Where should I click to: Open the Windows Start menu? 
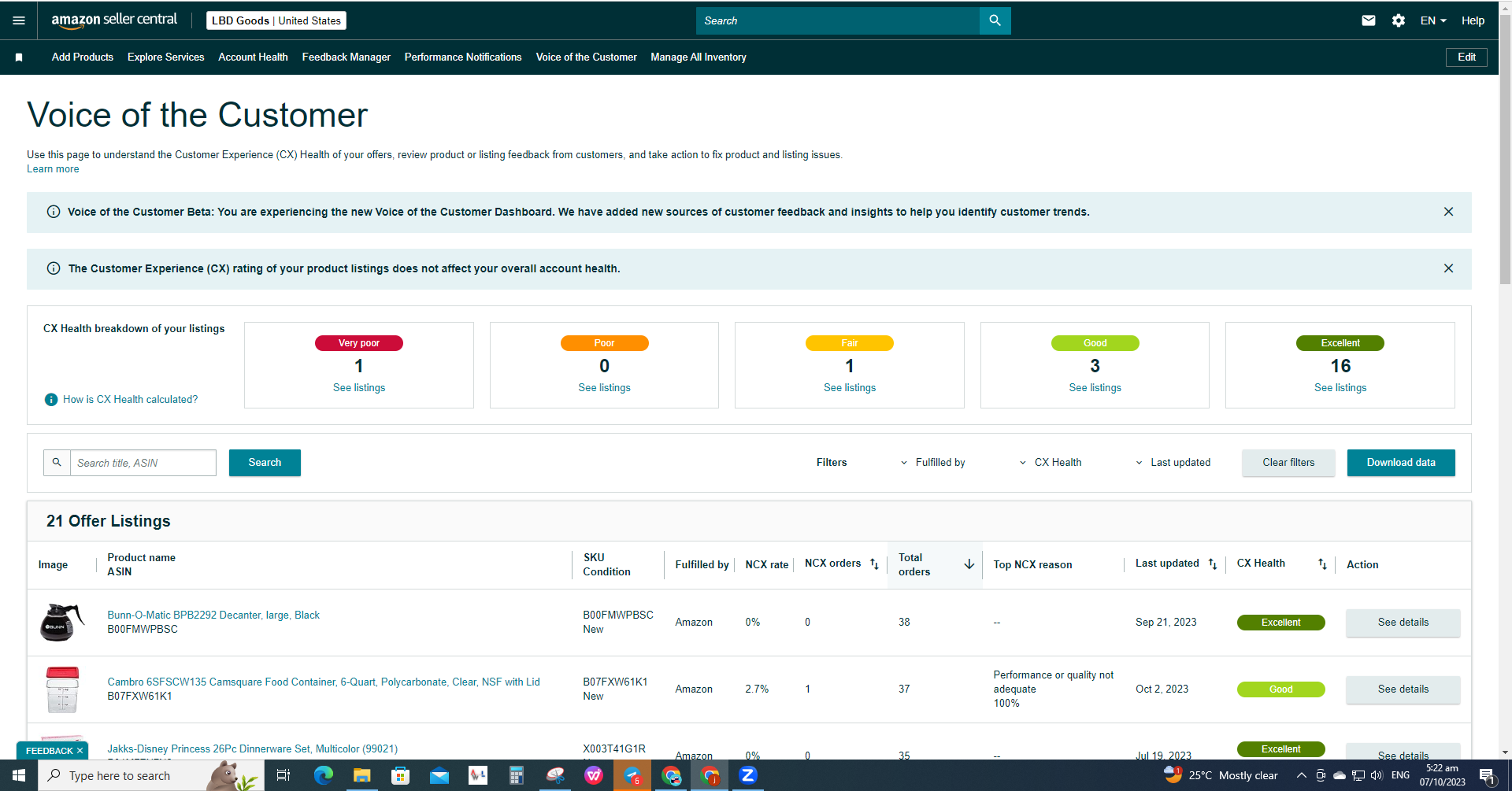click(x=19, y=776)
